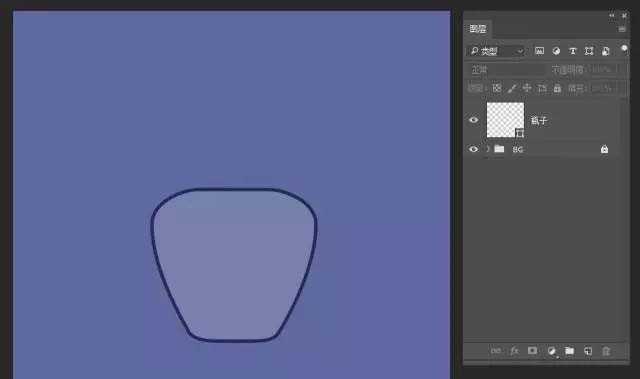Open the 正常 blend mode dropdown
This screenshot has width=640, height=379.
coord(505,70)
